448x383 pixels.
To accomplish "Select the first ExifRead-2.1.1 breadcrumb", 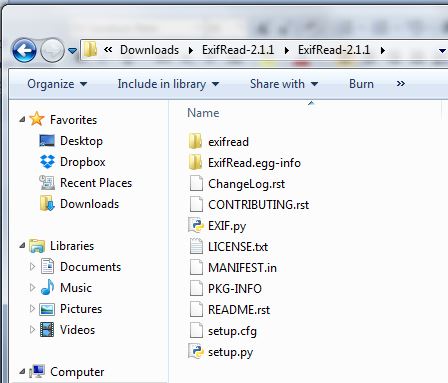I will coord(238,50).
